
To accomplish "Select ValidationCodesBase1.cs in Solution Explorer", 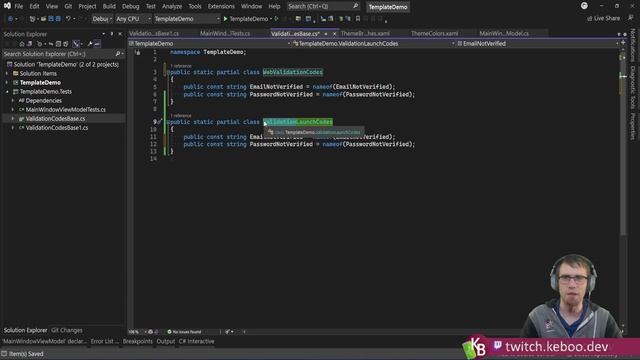I will [x=57, y=128].
